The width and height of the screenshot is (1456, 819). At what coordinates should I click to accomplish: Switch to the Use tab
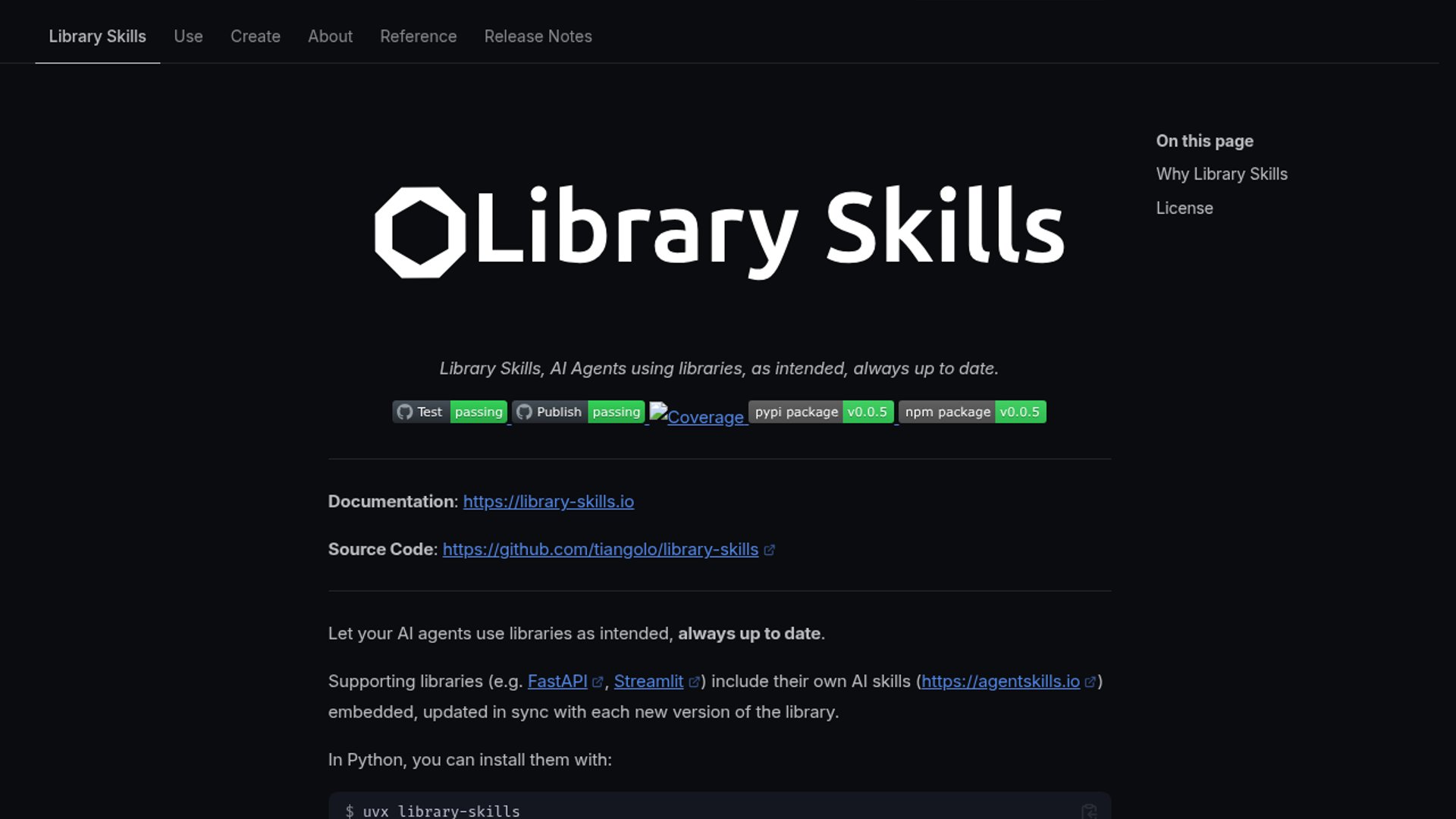coord(188,36)
